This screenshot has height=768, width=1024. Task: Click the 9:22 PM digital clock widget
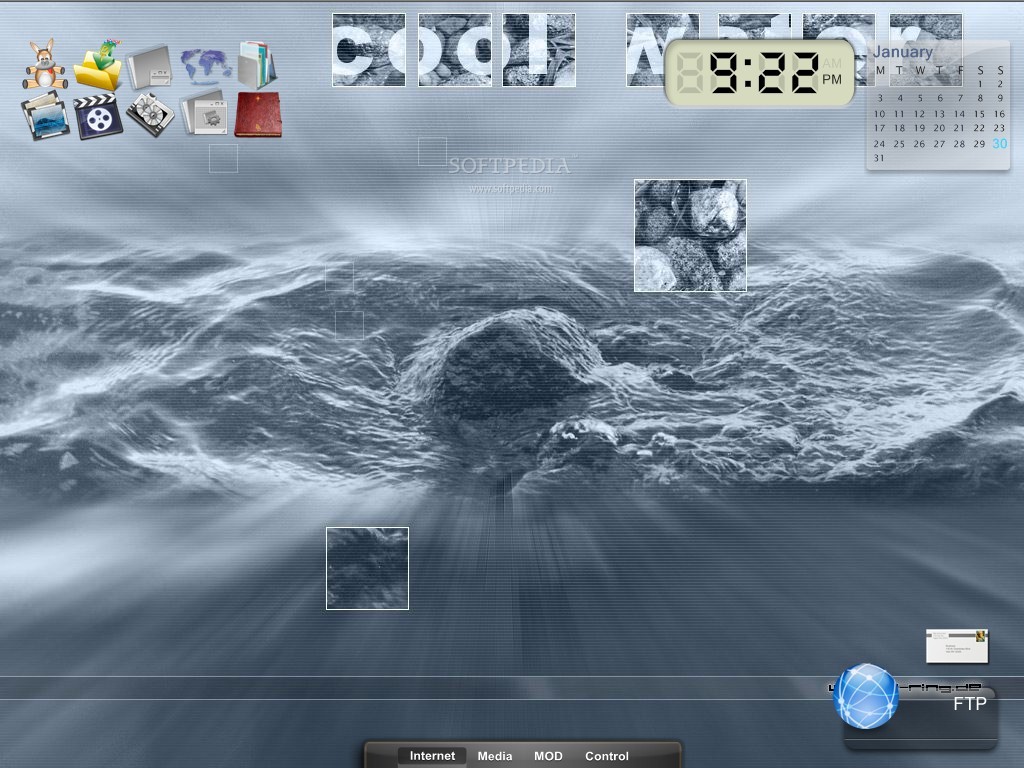(760, 72)
